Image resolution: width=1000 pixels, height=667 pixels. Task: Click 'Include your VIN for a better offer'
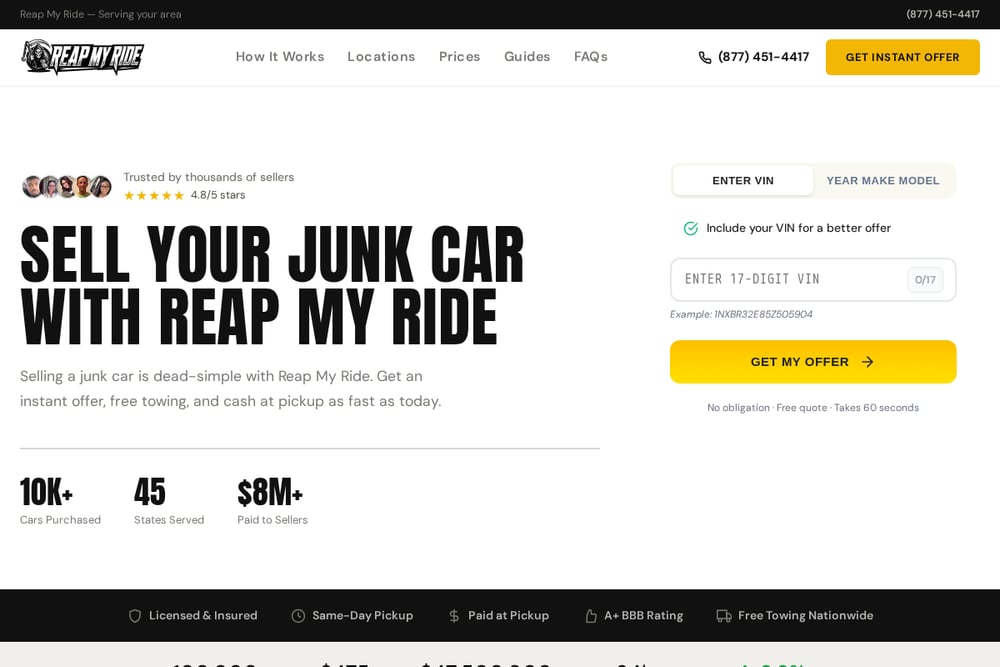[798, 228]
